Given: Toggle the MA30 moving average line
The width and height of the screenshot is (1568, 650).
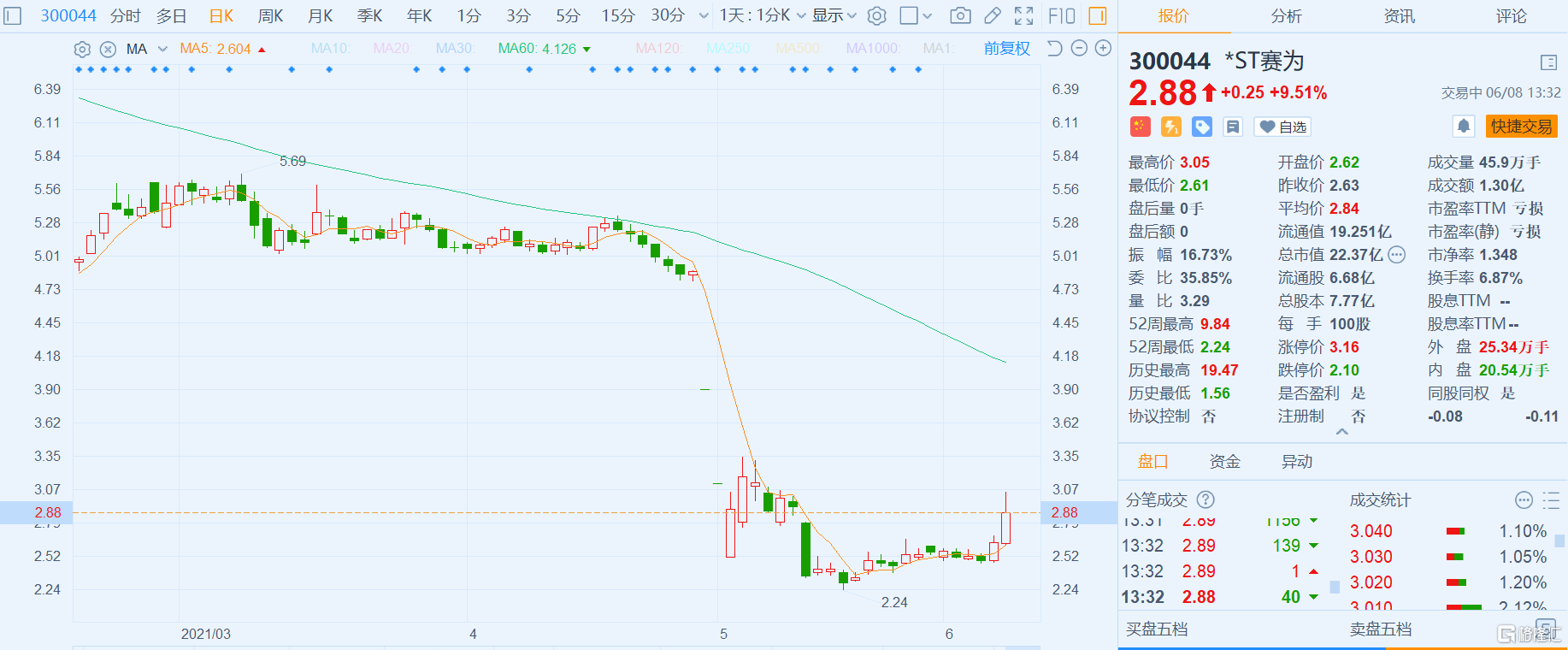Looking at the screenshot, I should click(x=455, y=49).
